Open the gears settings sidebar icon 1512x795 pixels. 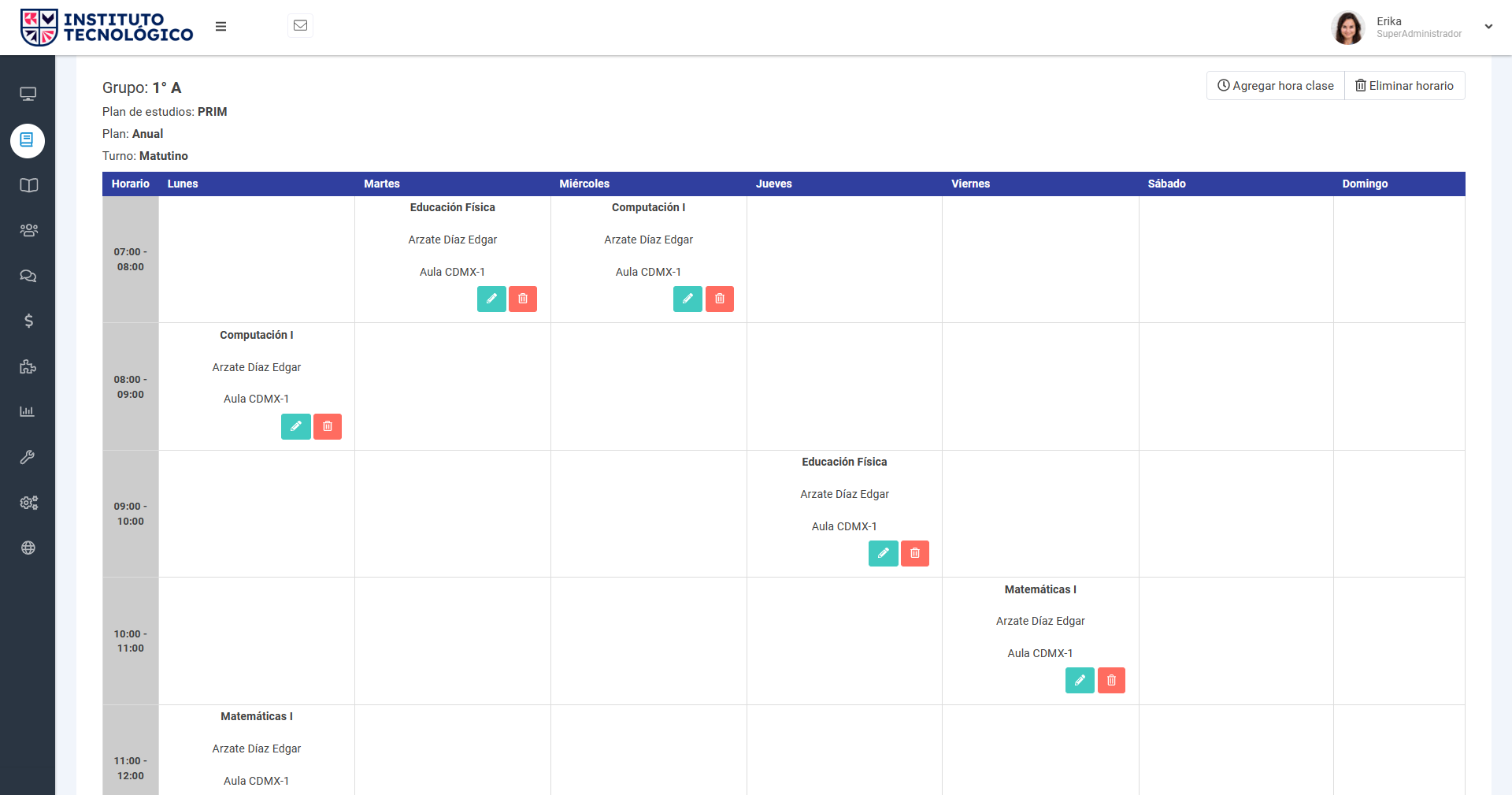(28, 503)
